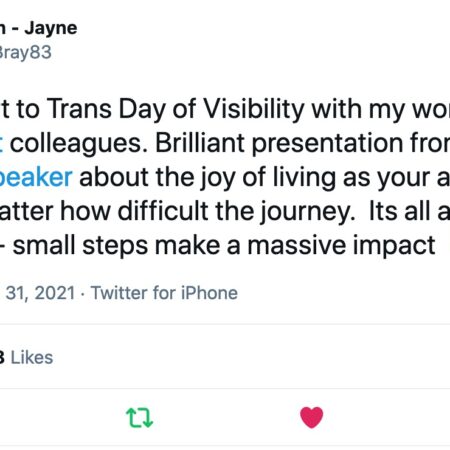Open blue mention link before 'colleagues'

(1, 144)
